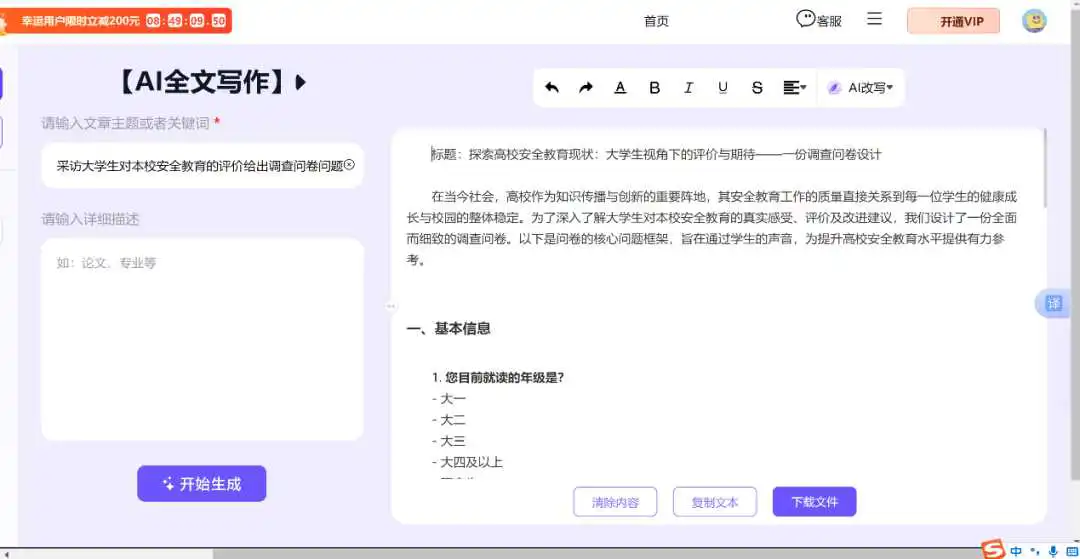
Task: Click the Sogou input method icon
Action: click(x=993, y=550)
